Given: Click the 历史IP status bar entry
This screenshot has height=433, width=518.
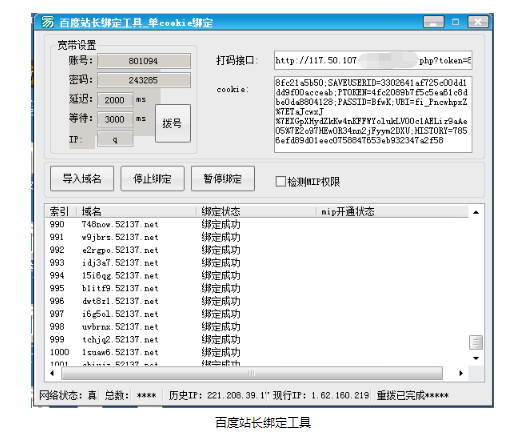Looking at the screenshot, I should [218, 395].
